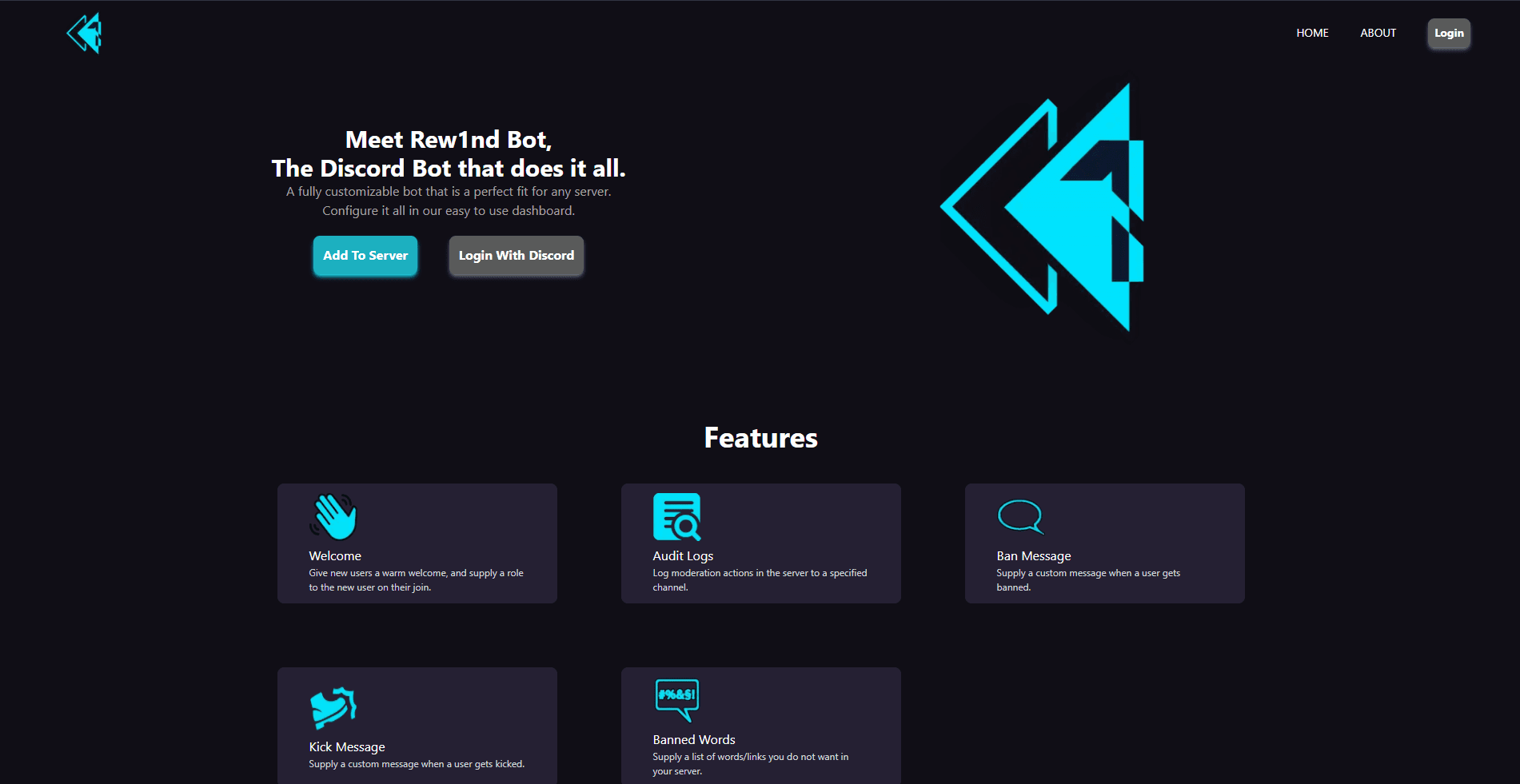Open the ABOUT nav link
Viewport: 1520px width, 784px height.
[1378, 33]
